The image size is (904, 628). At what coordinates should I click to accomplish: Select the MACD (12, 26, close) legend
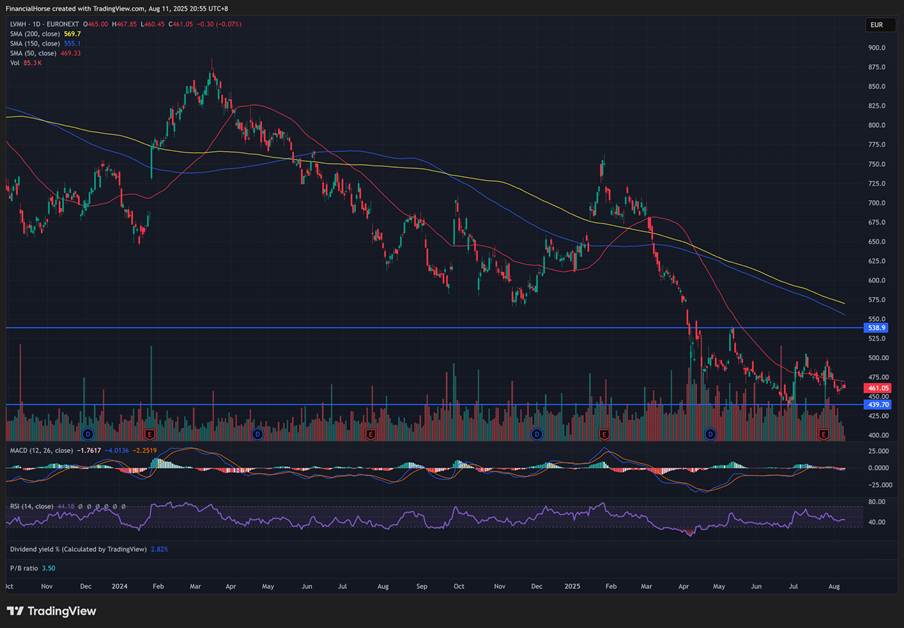tap(42, 450)
